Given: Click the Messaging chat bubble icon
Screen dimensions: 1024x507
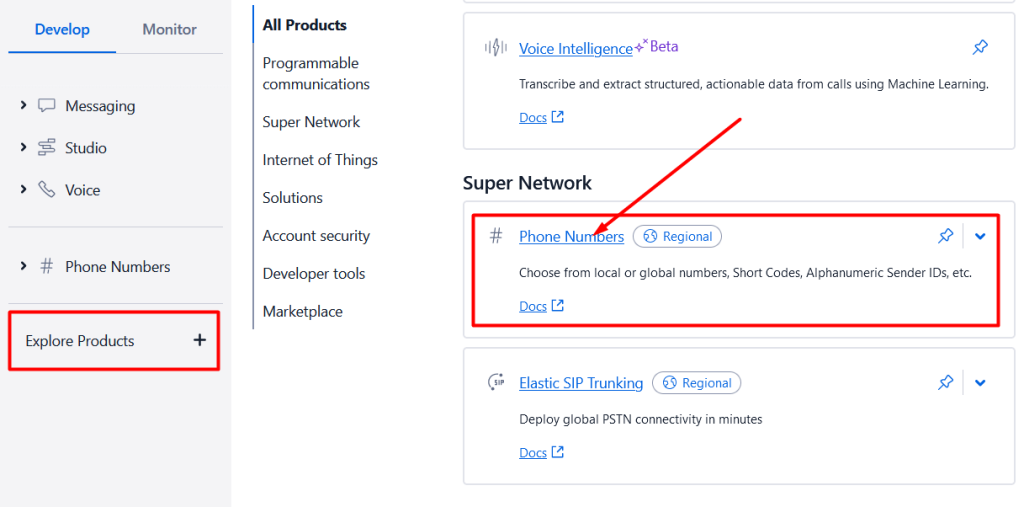Looking at the screenshot, I should 46,106.
